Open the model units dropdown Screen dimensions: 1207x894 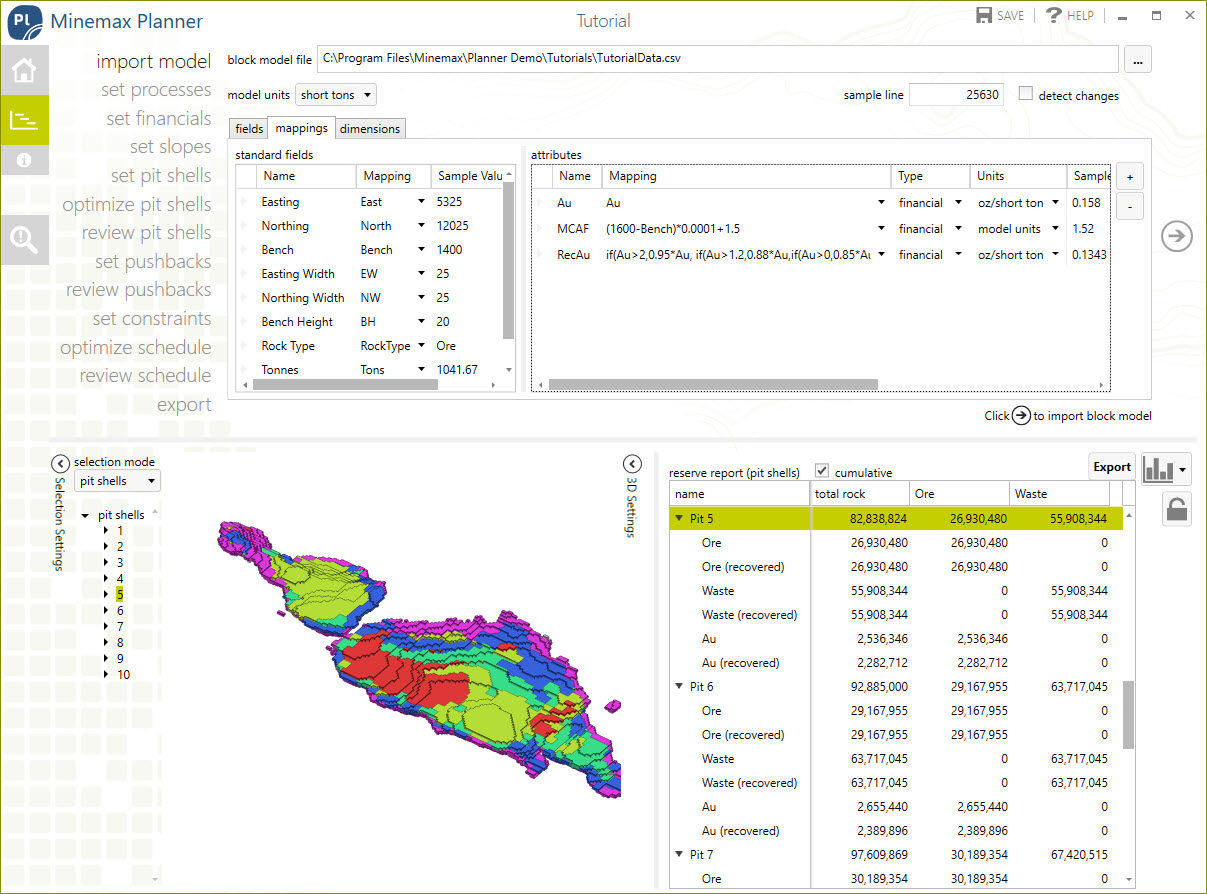coord(336,95)
